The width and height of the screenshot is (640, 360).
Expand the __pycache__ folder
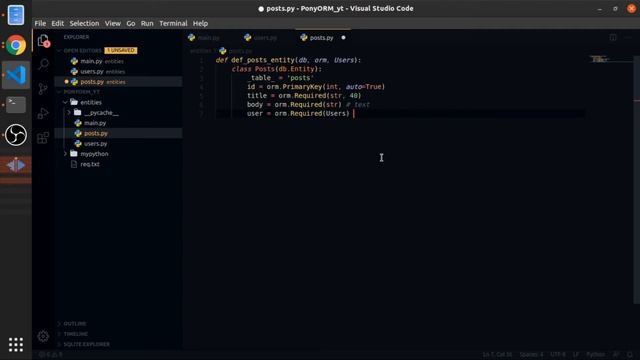69,113
